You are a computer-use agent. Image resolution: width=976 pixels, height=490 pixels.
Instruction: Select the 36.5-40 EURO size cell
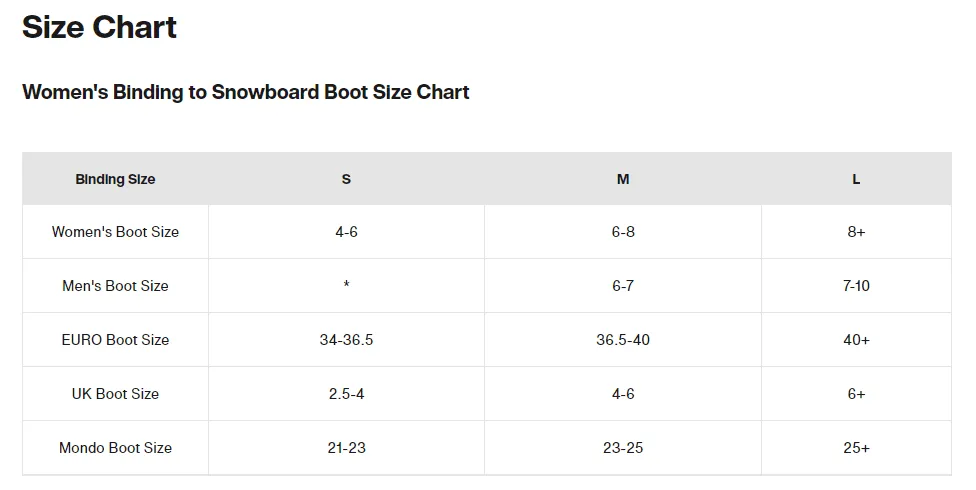click(622, 340)
